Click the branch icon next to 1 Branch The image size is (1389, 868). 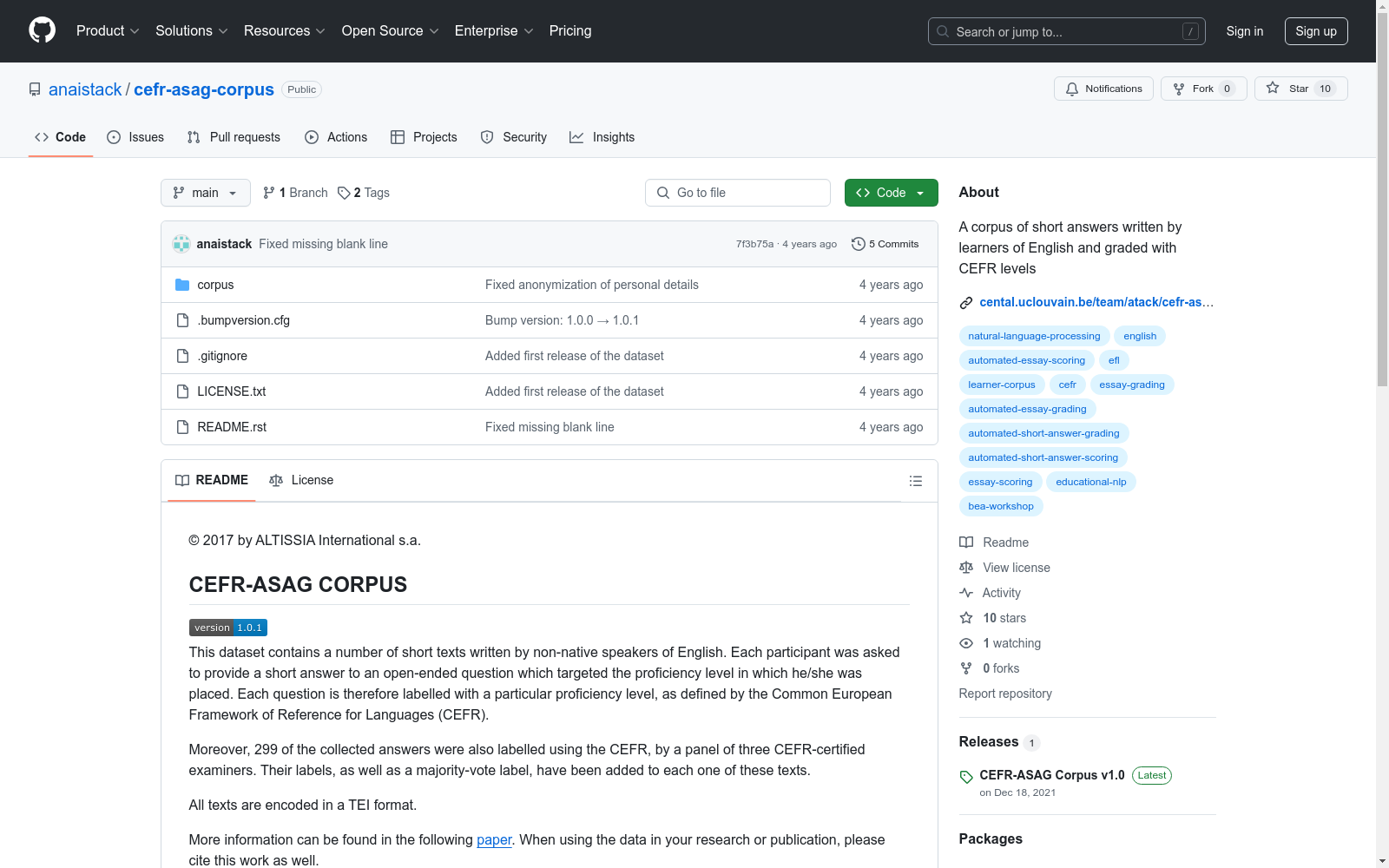tap(269, 193)
